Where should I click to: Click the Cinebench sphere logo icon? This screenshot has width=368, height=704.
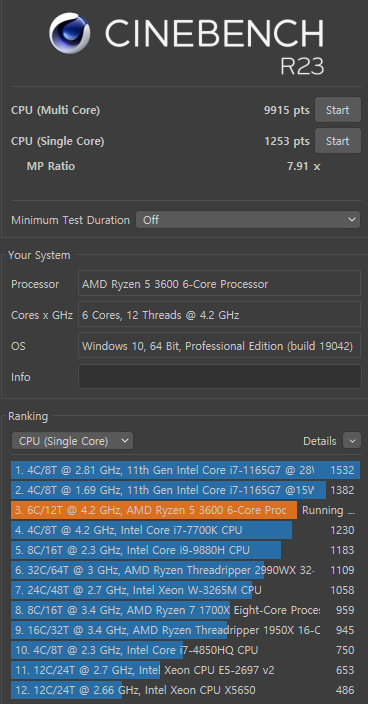point(70,33)
